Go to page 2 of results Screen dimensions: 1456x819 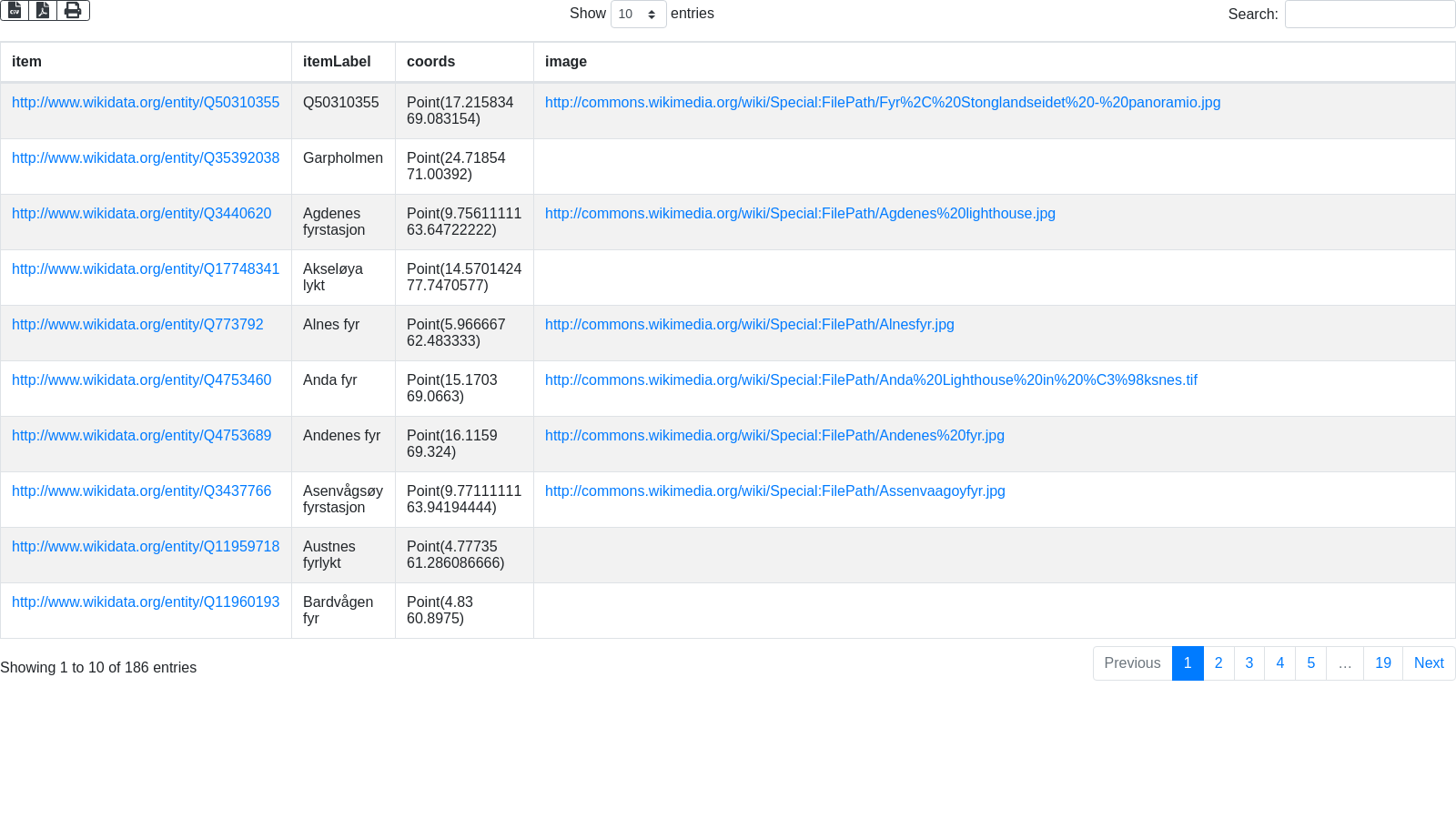pos(1218,663)
